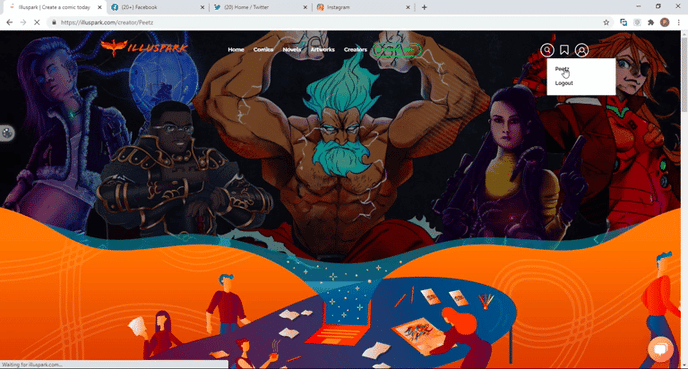Bookmark this page with the star icon
688x369 pixels.
[606, 22]
